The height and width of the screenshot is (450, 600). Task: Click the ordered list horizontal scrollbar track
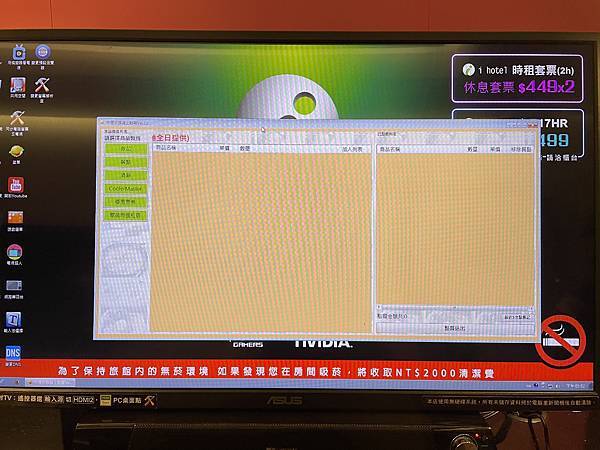point(455,308)
